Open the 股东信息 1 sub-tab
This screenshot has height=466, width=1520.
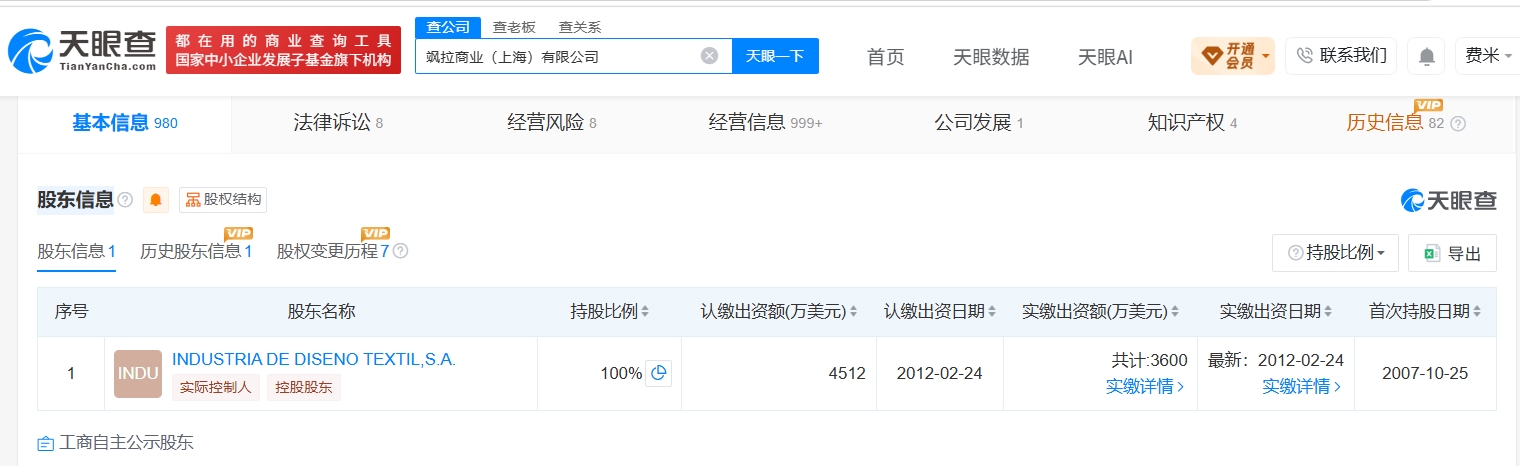[x=77, y=251]
